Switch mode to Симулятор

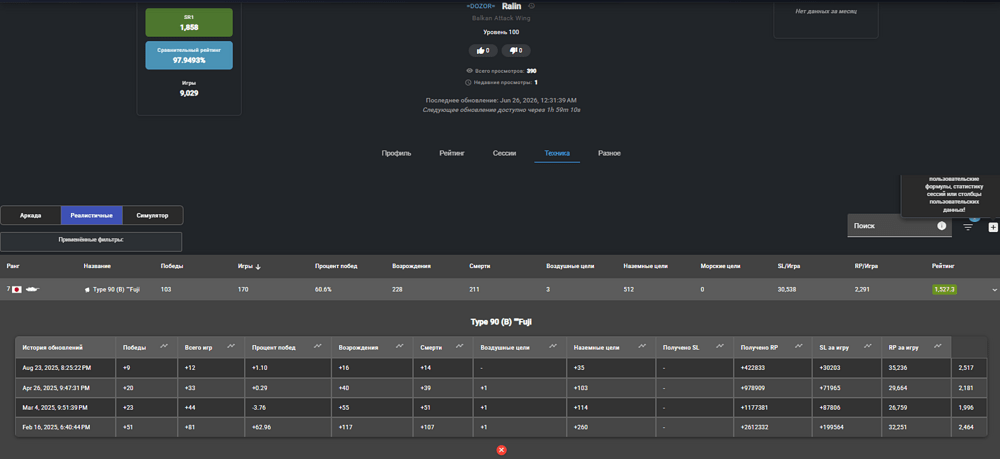[152, 215]
